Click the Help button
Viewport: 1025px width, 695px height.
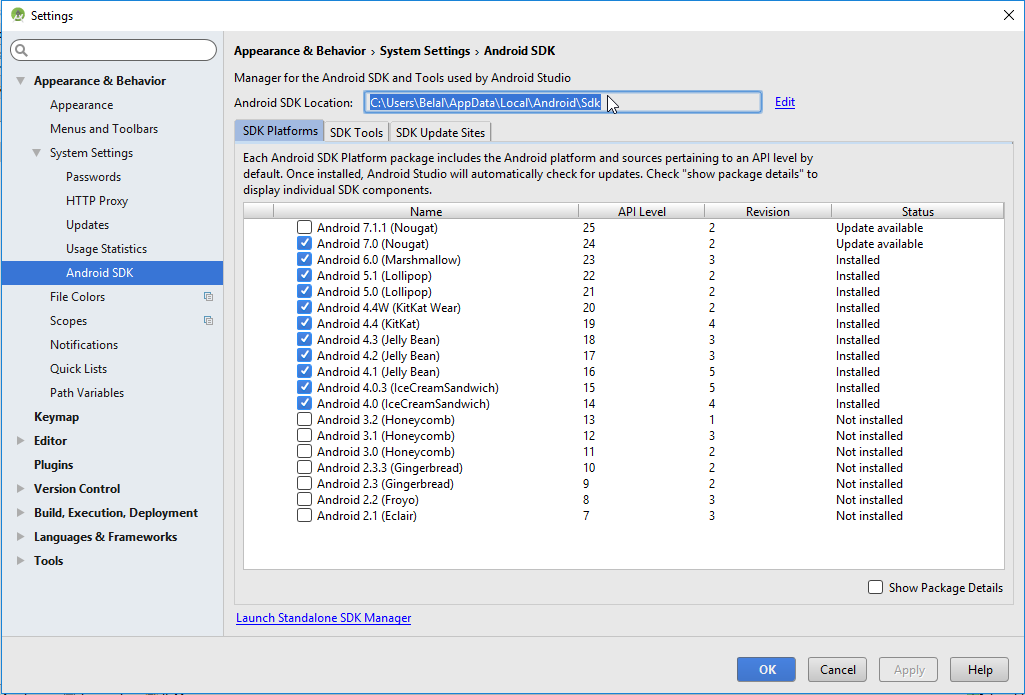[x=980, y=670]
